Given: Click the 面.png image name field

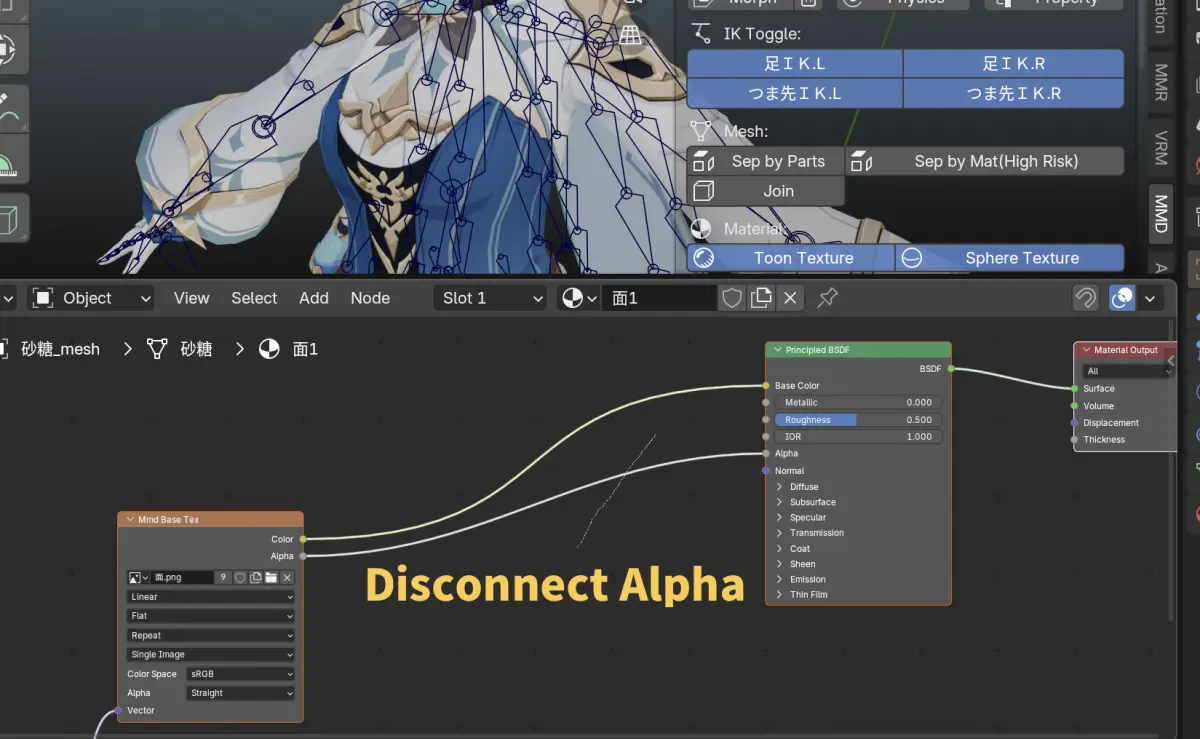Looking at the screenshot, I should [182, 578].
